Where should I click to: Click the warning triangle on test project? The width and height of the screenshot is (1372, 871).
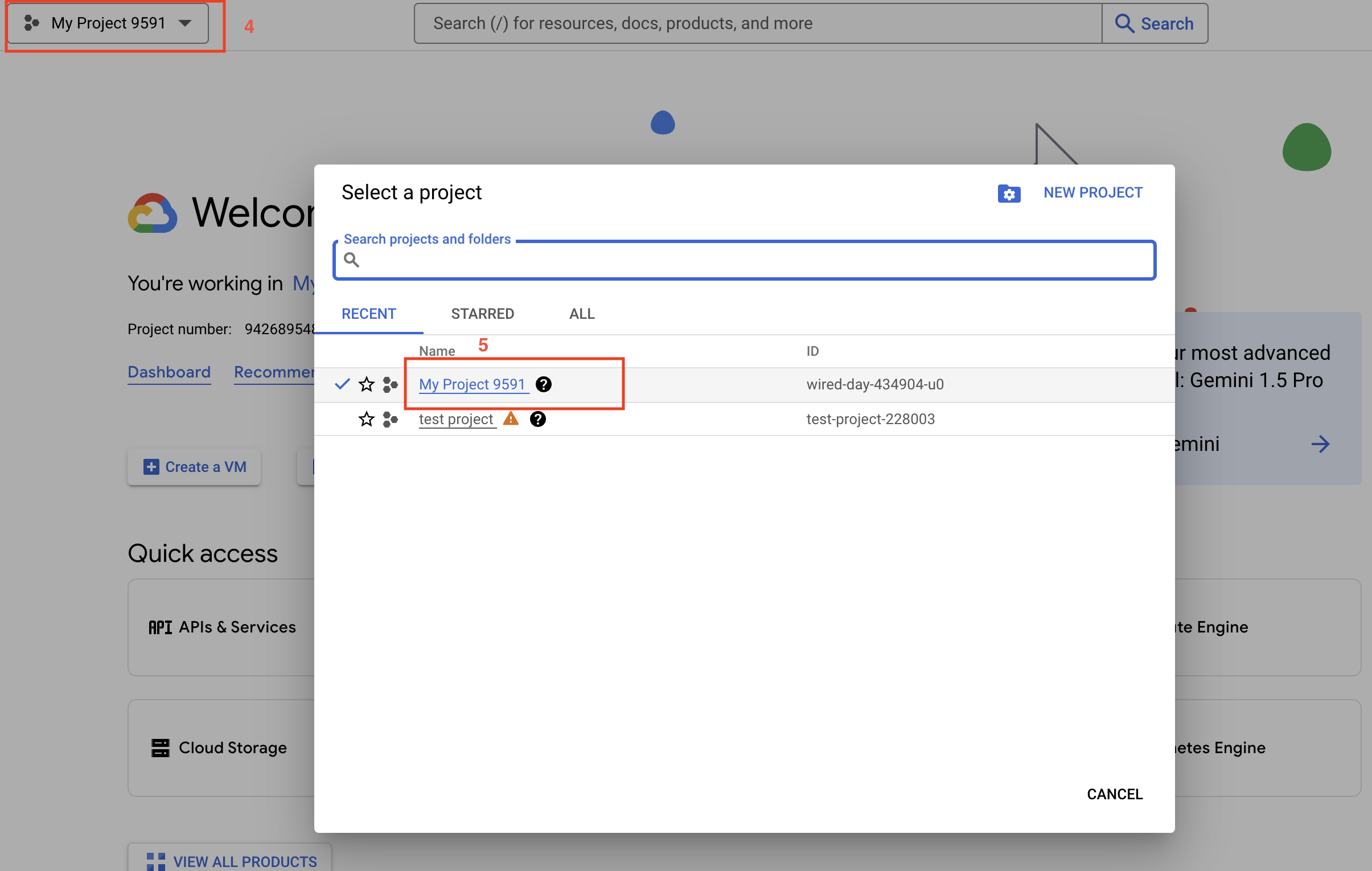point(511,418)
